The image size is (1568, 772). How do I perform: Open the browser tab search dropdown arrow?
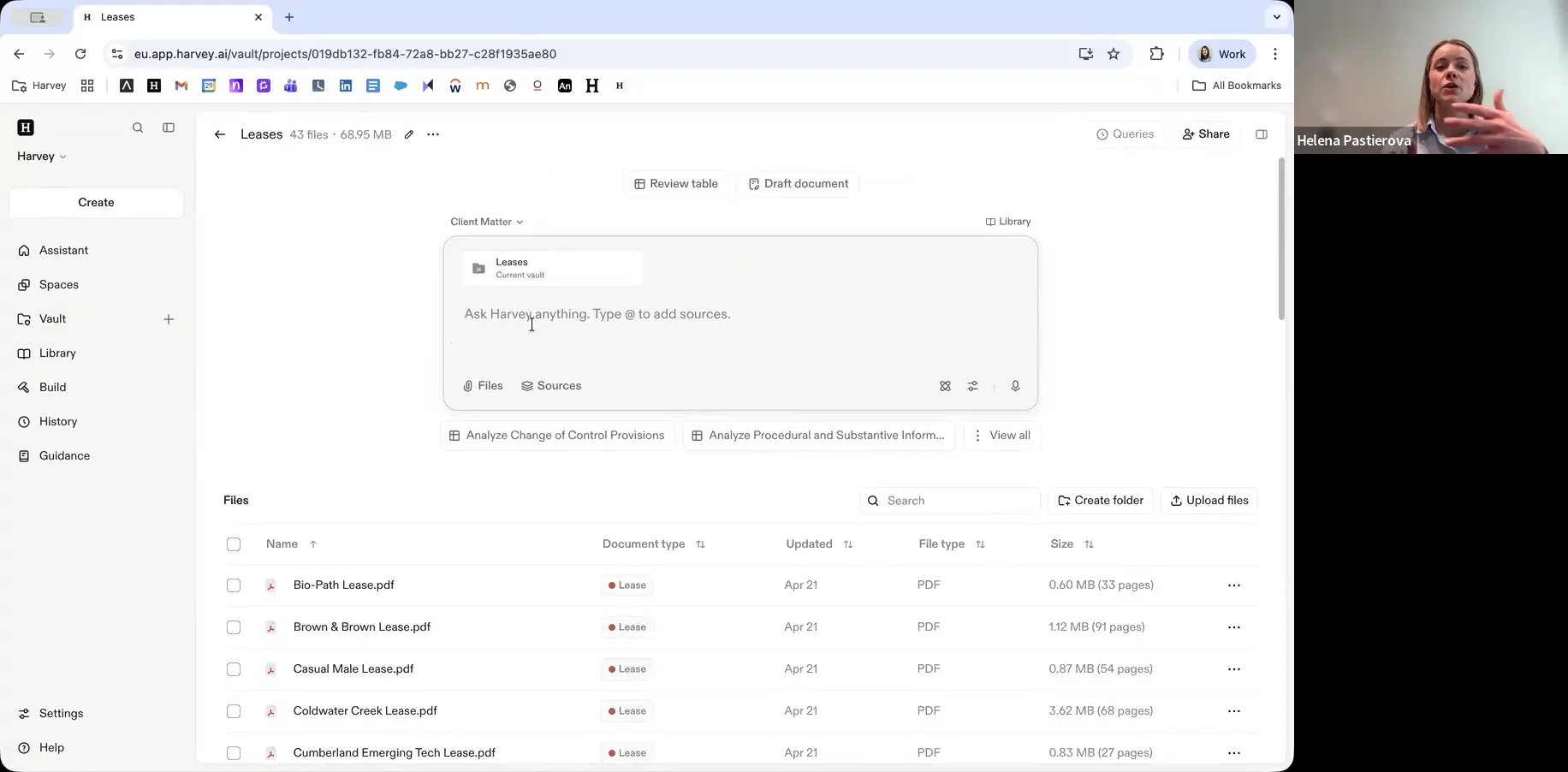point(1276,17)
